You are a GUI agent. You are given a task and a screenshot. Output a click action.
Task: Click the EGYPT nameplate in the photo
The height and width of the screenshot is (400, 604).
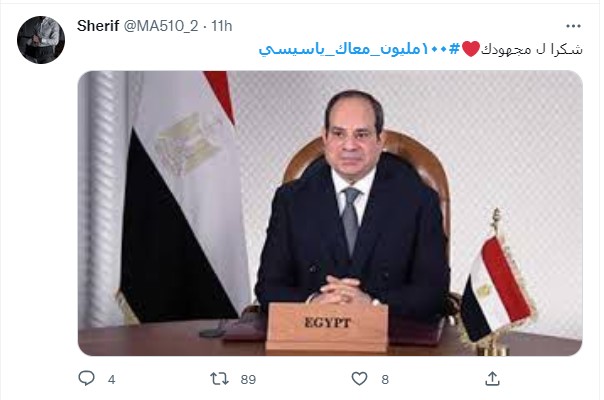pyautogui.click(x=327, y=327)
